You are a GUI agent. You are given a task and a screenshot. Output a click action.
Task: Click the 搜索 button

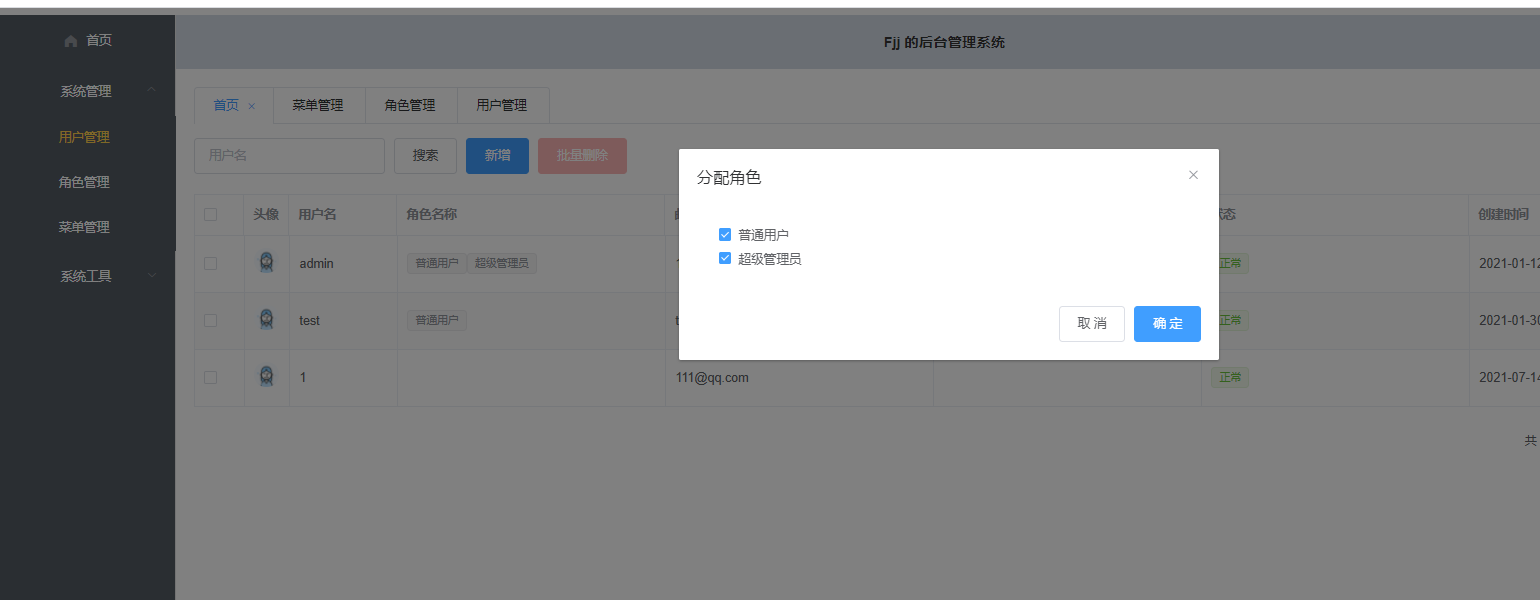click(426, 156)
